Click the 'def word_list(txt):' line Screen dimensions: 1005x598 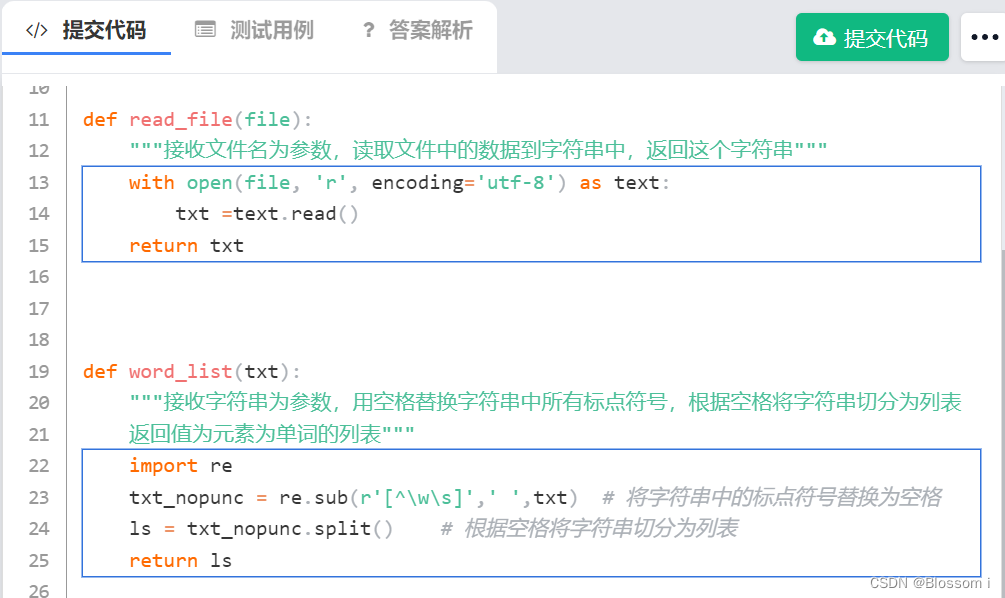pos(192,372)
